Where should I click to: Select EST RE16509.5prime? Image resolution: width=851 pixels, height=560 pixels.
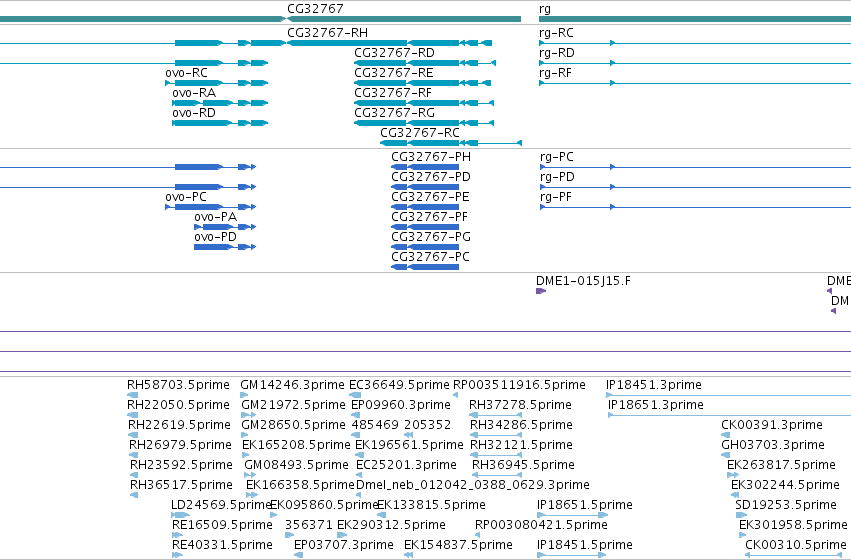pos(222,525)
